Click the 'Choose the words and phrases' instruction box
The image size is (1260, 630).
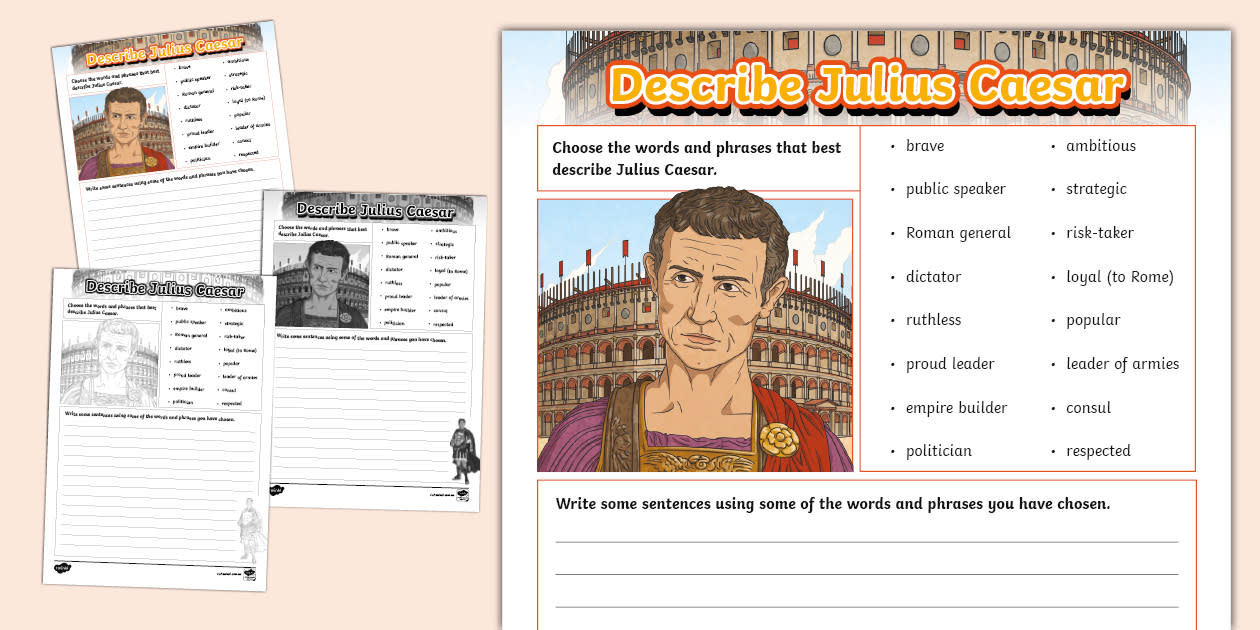click(697, 158)
